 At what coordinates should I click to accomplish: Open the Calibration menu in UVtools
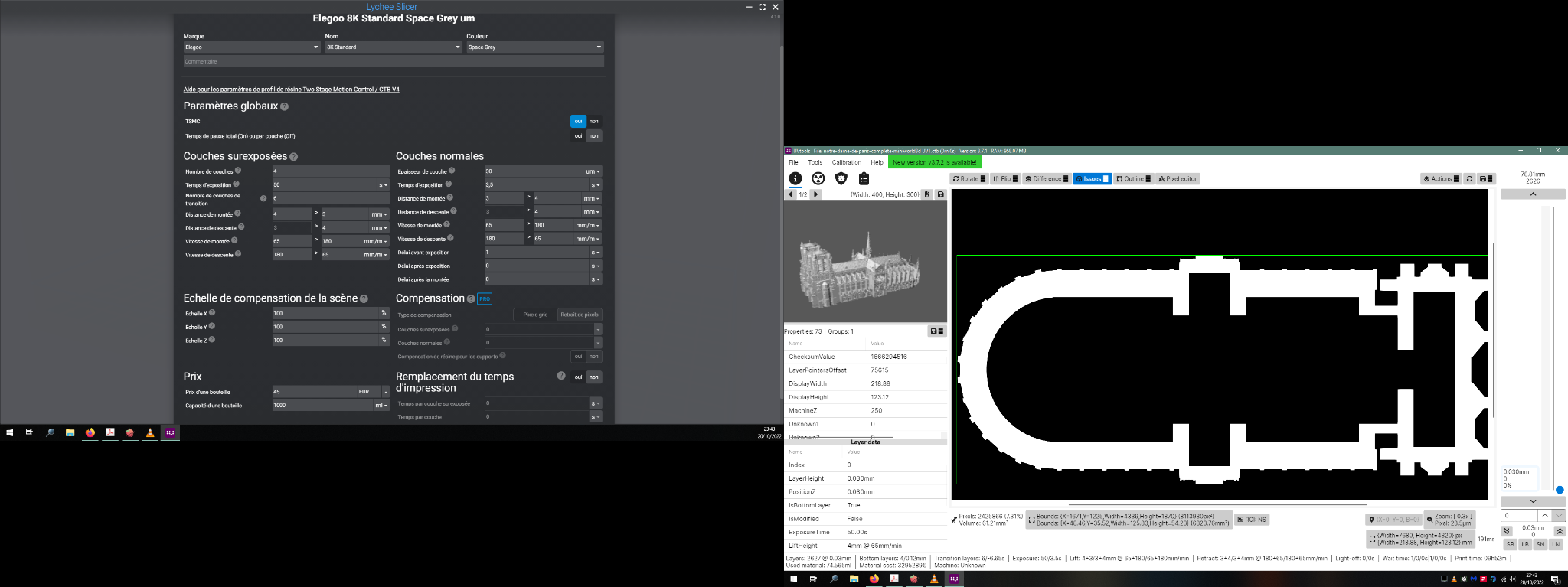pos(847,162)
